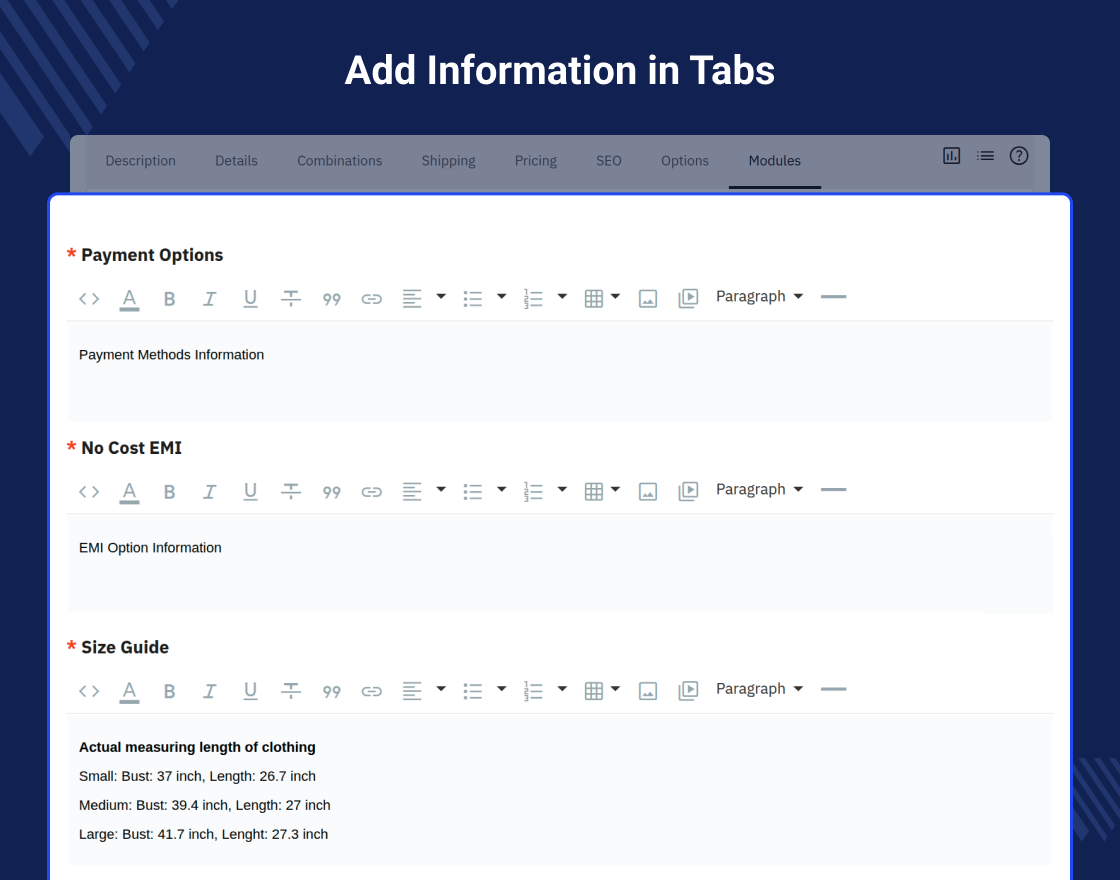Switch to the SEO tab

click(x=609, y=161)
